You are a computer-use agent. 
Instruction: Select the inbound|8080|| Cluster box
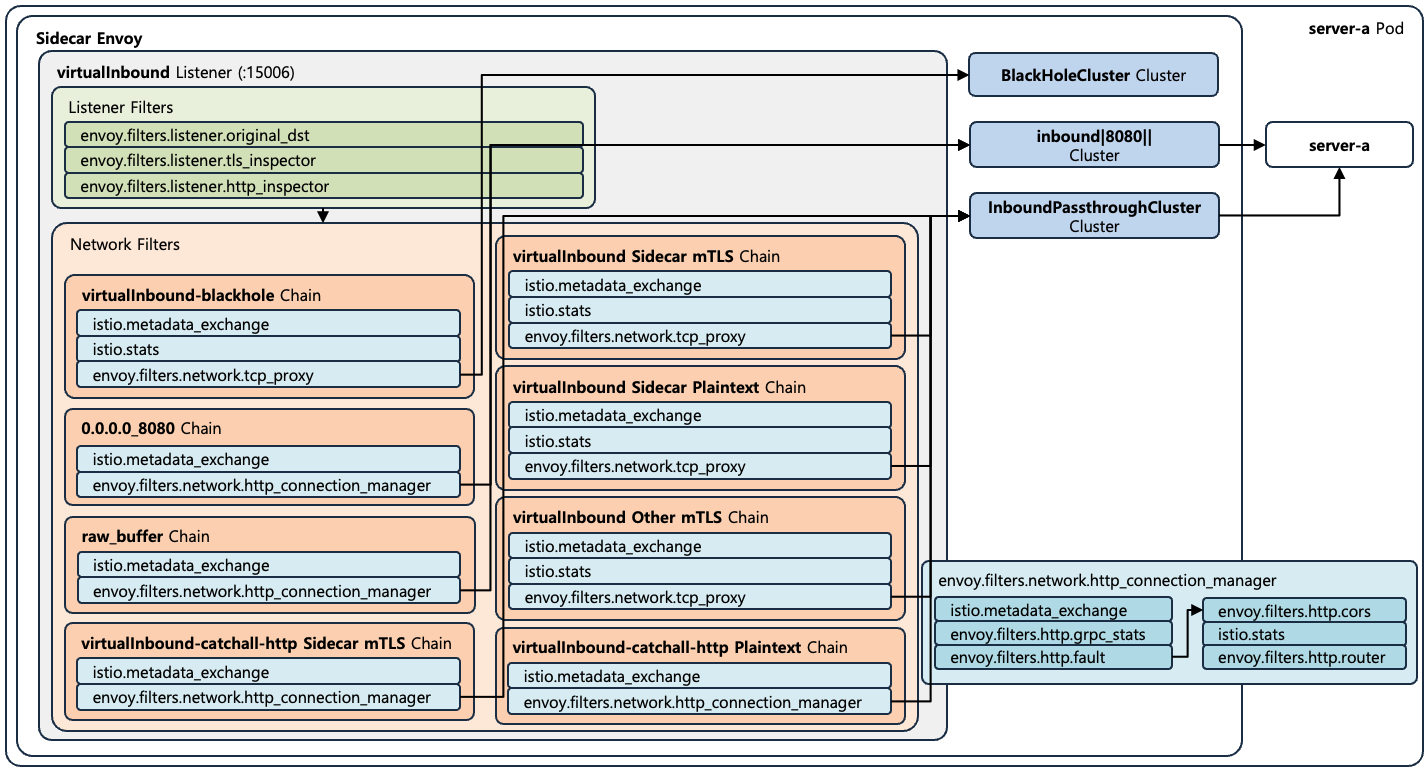(x=1094, y=144)
